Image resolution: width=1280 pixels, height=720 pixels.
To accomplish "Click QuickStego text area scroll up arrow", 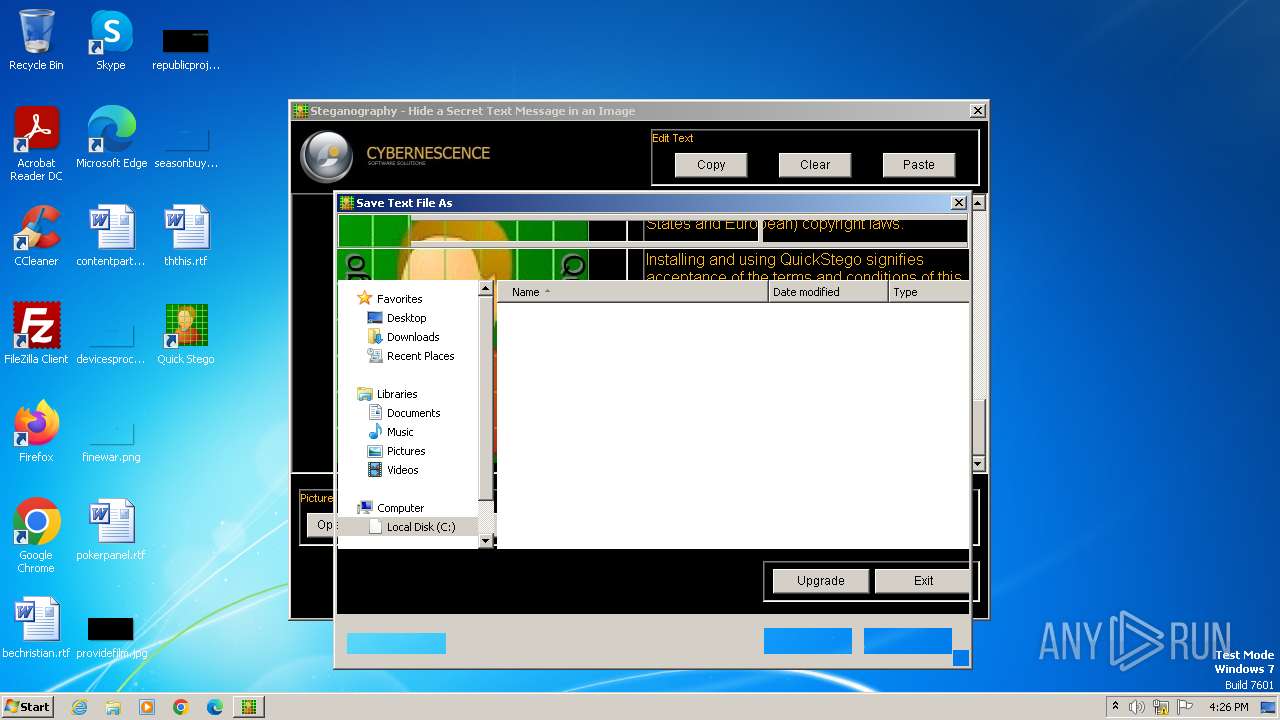I will coord(978,203).
